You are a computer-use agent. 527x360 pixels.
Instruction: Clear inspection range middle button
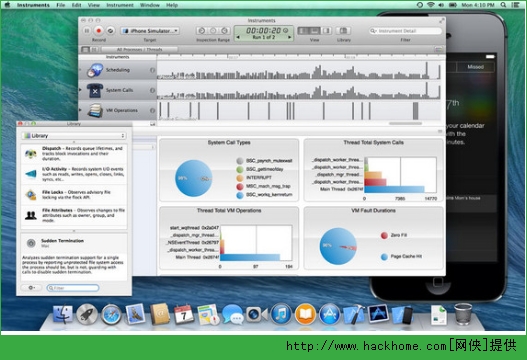click(213, 31)
